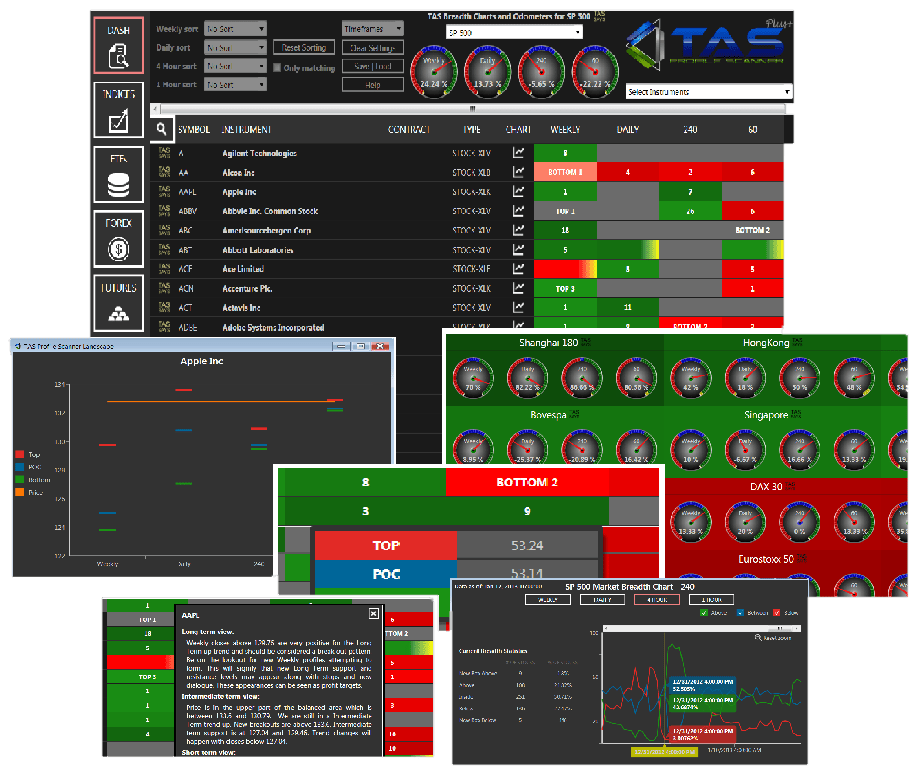Select the Agilent Technologies instrument name
The height and width of the screenshot is (779, 918).
259,153
